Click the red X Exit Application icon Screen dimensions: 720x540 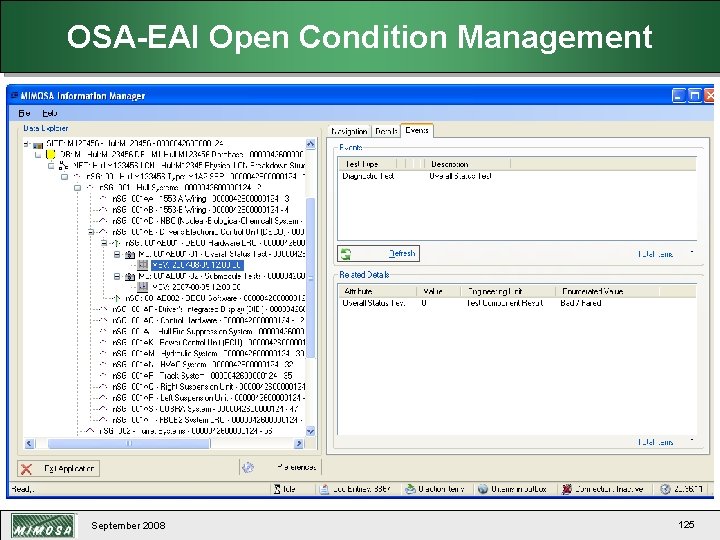point(27,469)
